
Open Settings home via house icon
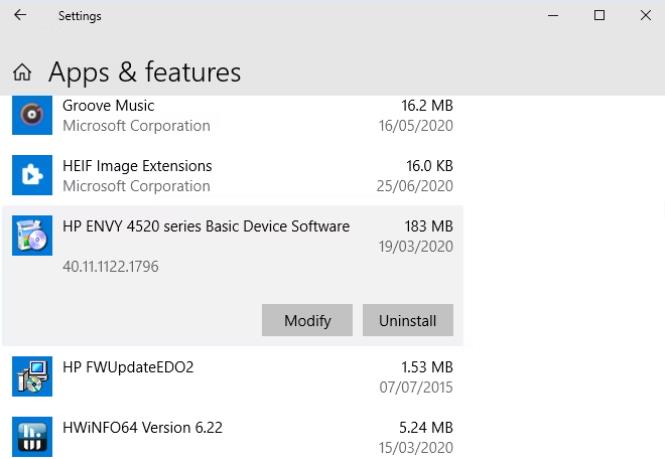point(22,72)
